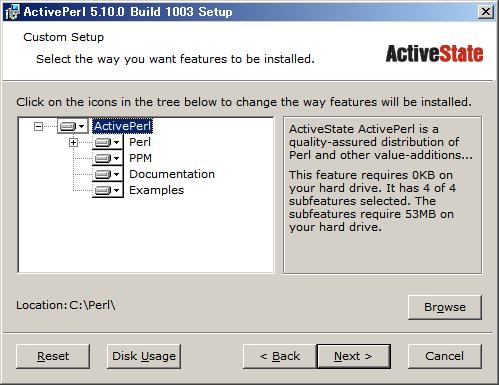Close the setup window

(x=486, y=12)
